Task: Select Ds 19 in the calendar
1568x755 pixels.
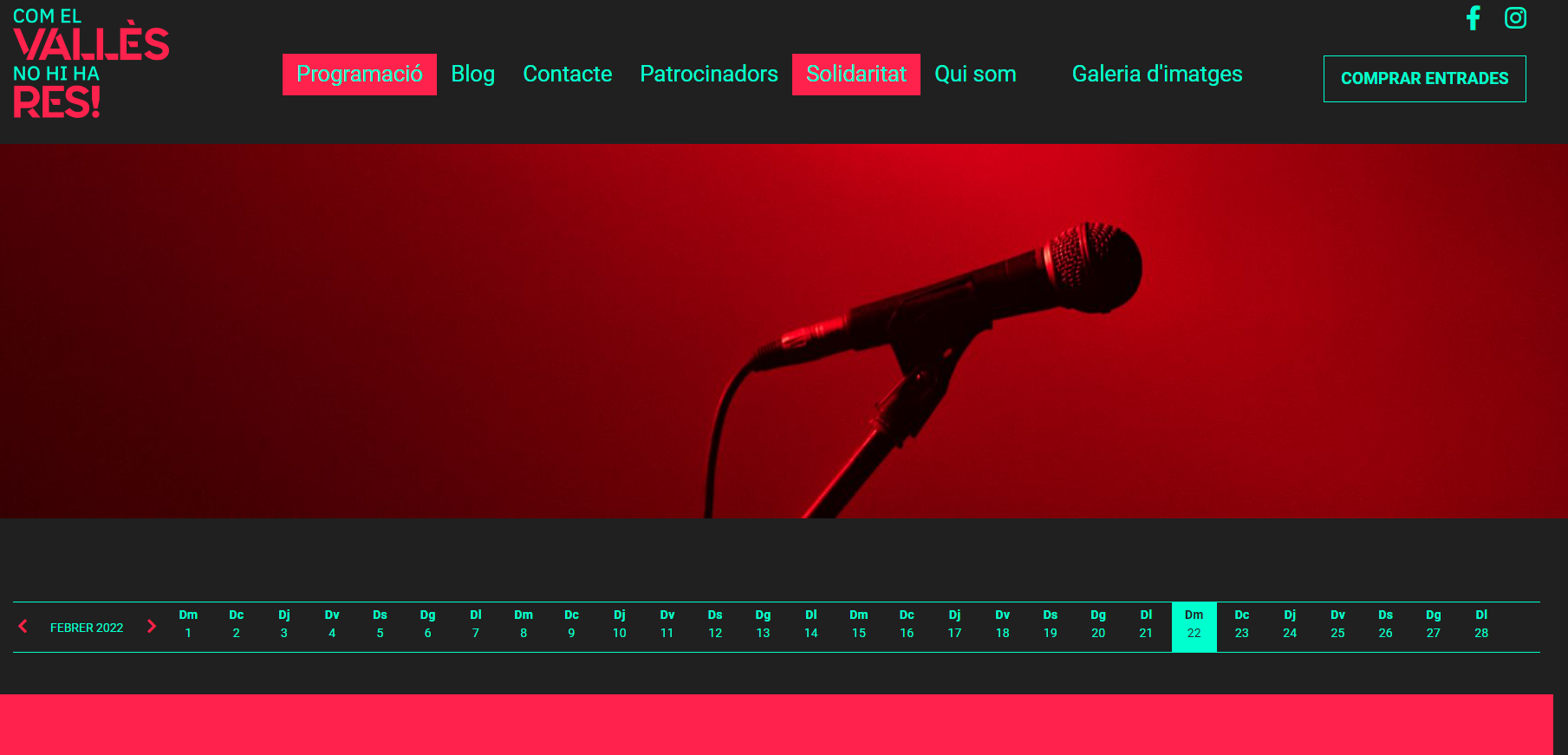Action: pyautogui.click(x=1050, y=625)
